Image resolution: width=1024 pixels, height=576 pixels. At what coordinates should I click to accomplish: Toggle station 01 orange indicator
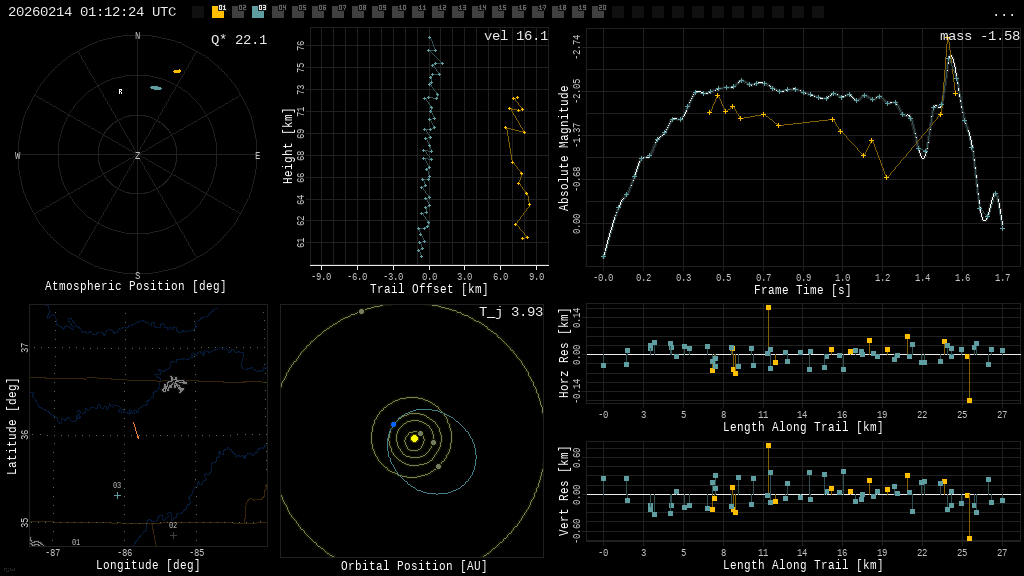tap(218, 12)
